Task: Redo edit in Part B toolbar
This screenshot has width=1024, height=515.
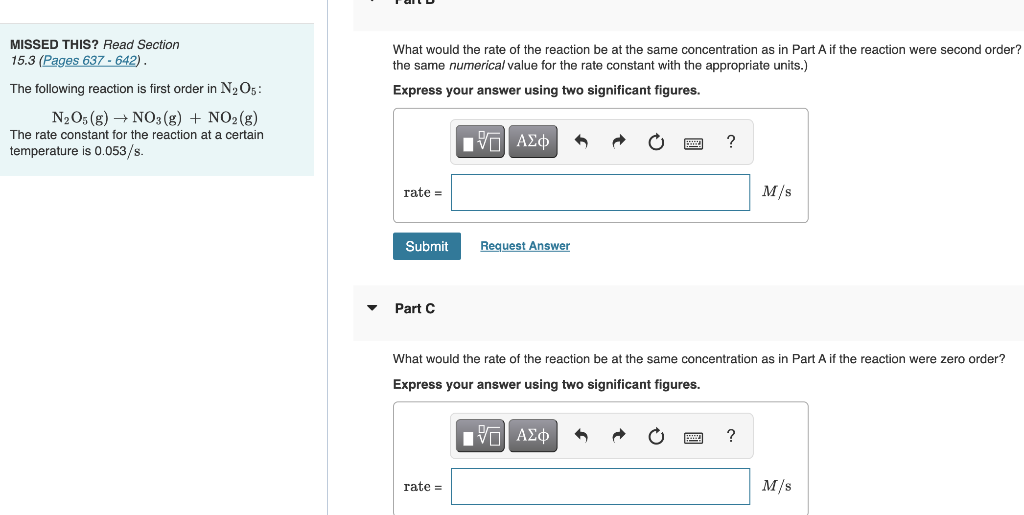Action: point(618,142)
